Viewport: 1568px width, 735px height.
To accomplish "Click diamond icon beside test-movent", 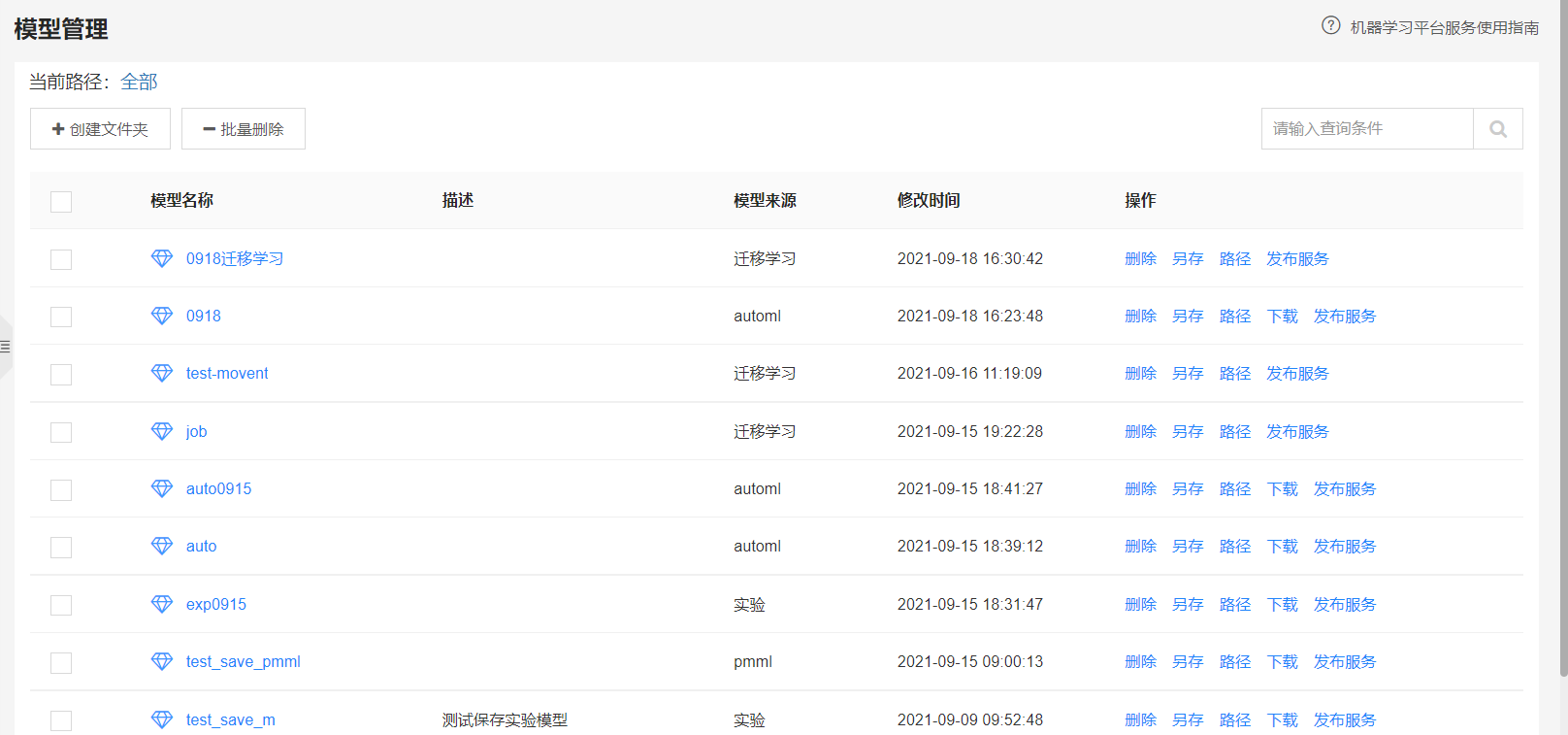I will click(x=162, y=373).
